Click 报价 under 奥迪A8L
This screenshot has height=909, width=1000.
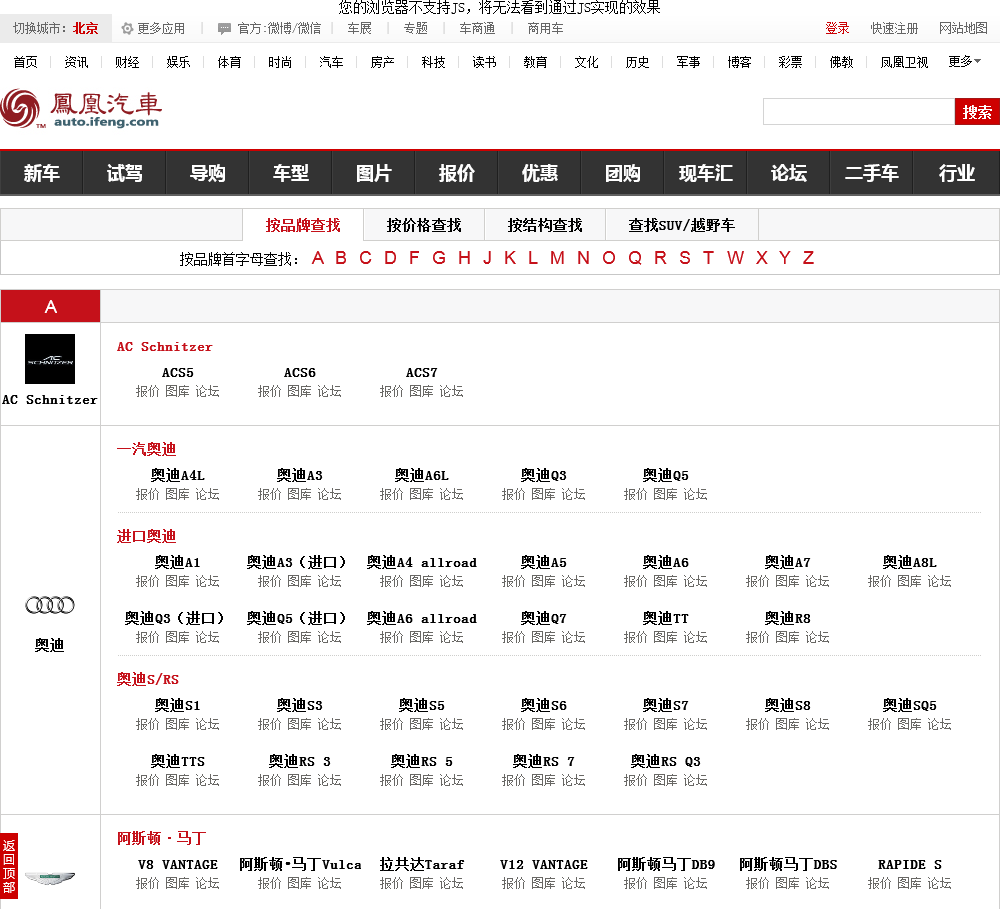pyautogui.click(x=879, y=581)
